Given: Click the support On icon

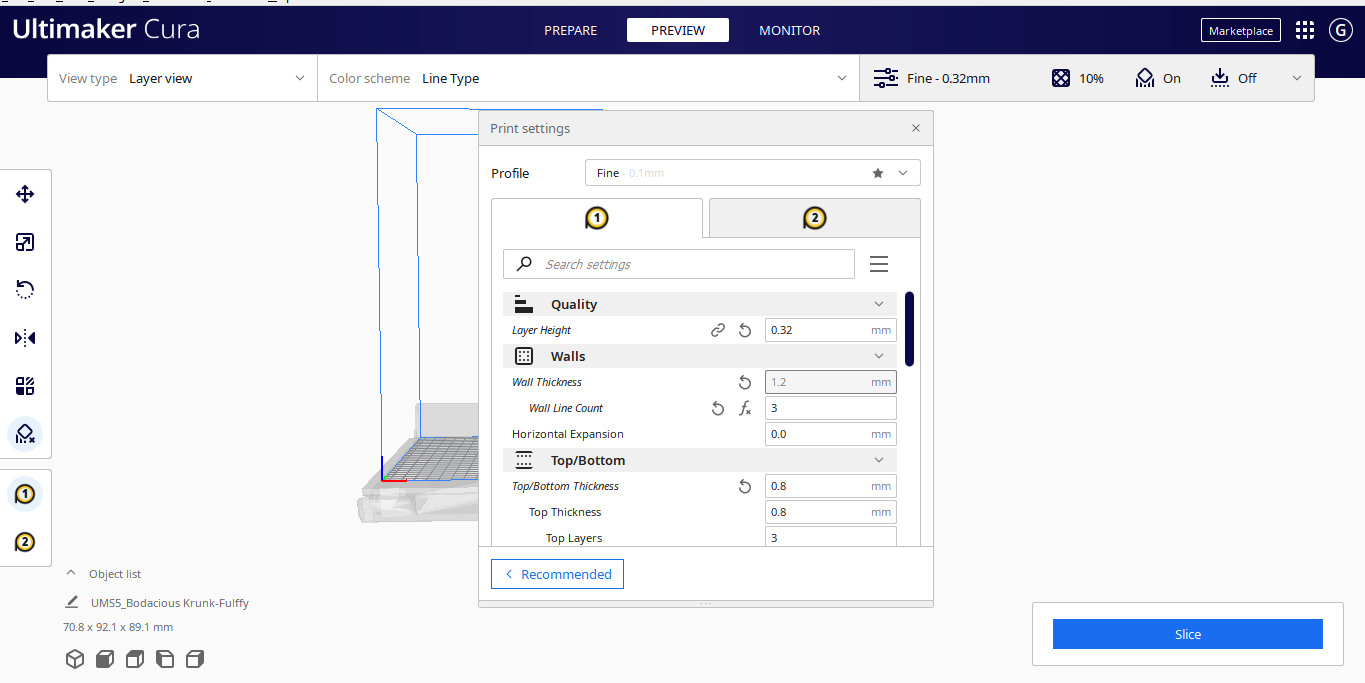Looking at the screenshot, I should 1145,78.
